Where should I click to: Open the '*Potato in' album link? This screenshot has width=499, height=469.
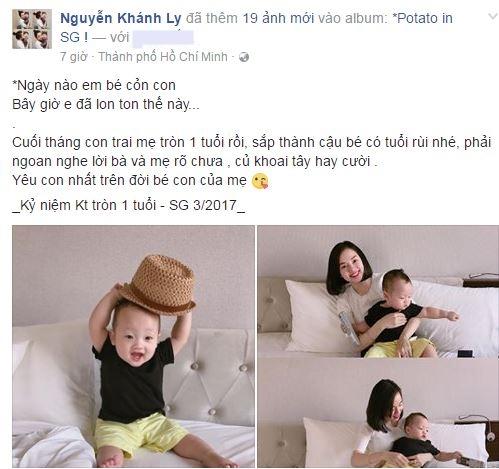pos(422,18)
